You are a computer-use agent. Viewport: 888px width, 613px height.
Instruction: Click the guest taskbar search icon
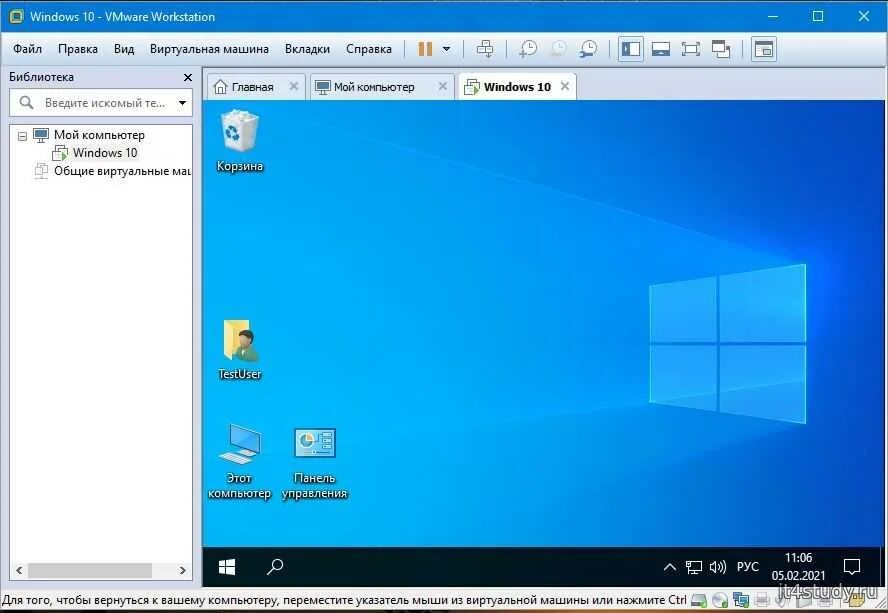(x=275, y=567)
